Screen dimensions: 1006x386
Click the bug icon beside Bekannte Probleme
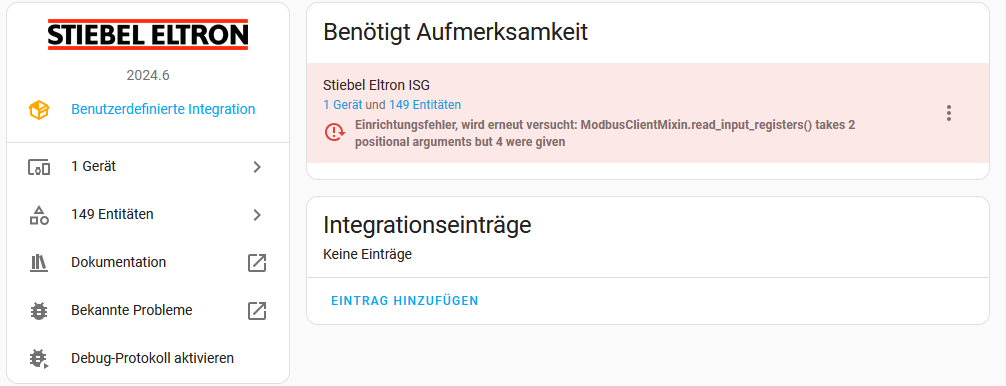coord(38,311)
